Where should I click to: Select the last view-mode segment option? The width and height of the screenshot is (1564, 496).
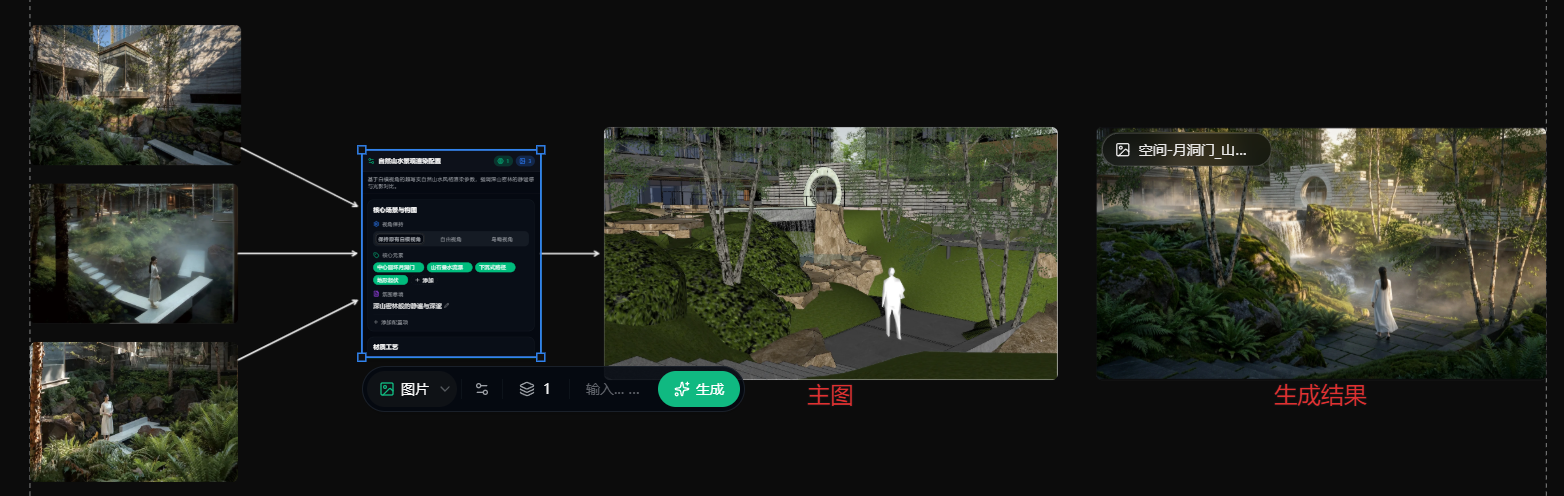(x=502, y=239)
